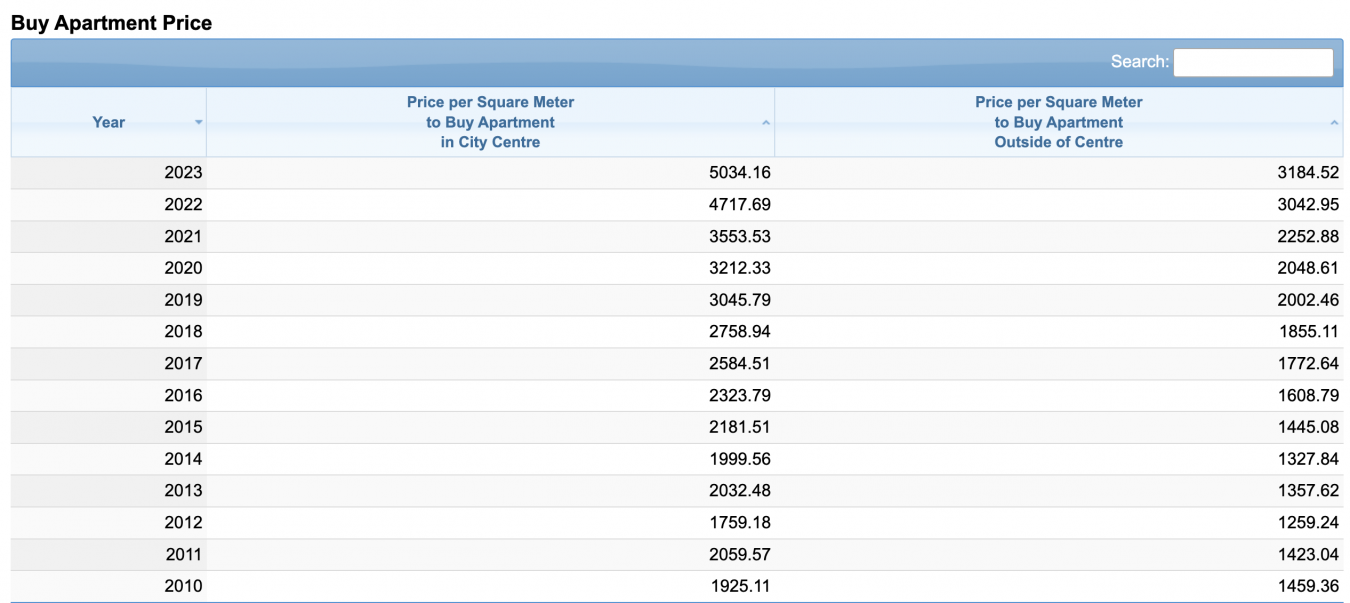Sort table by Year header text
The width and height of the screenshot is (1350, 603).
coord(108,122)
